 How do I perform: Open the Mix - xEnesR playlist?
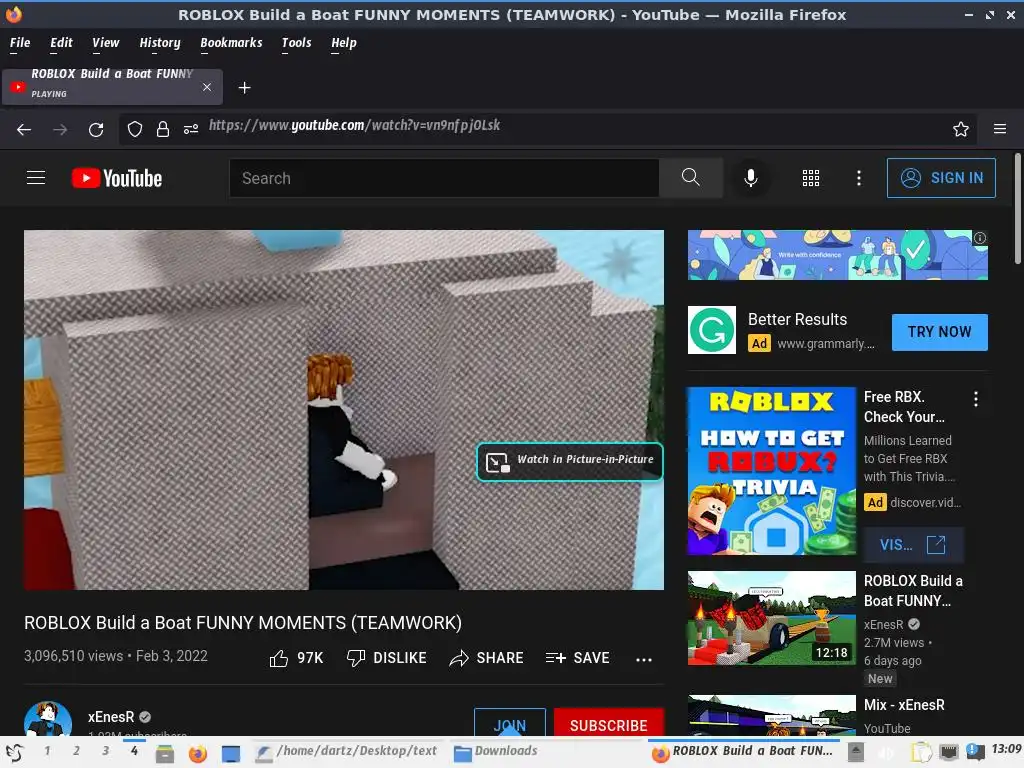coord(904,705)
